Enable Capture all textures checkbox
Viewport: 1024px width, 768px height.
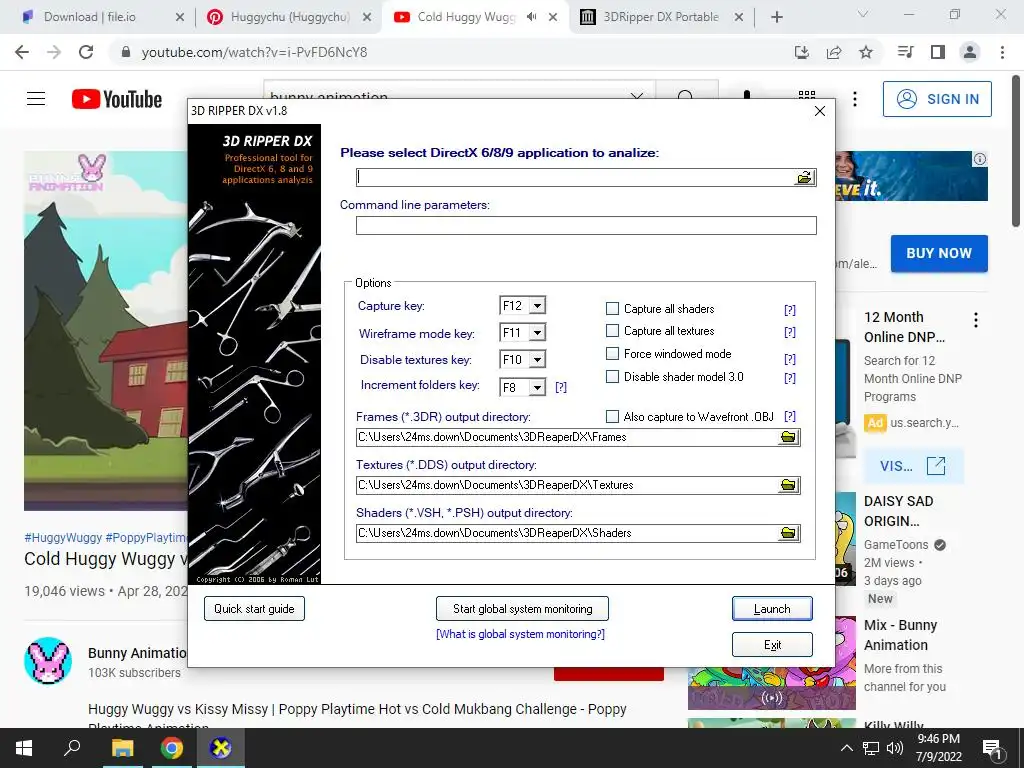(612, 330)
